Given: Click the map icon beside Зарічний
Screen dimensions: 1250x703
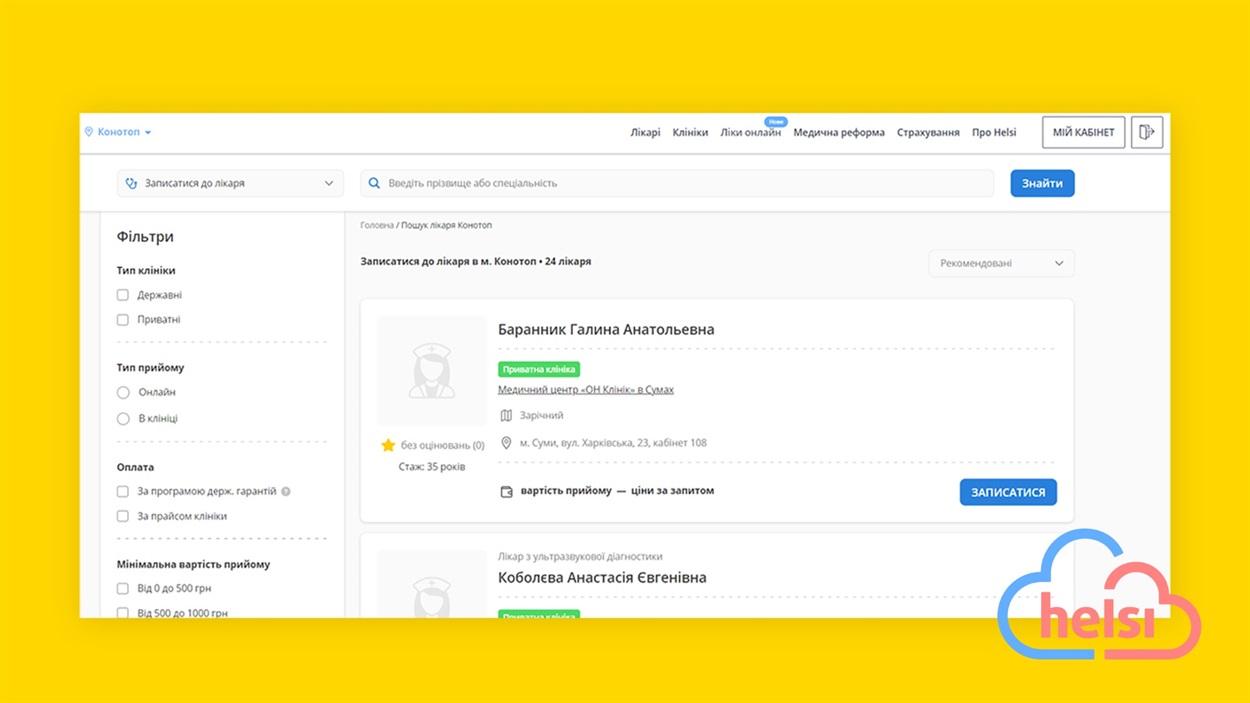Looking at the screenshot, I should tap(506, 416).
